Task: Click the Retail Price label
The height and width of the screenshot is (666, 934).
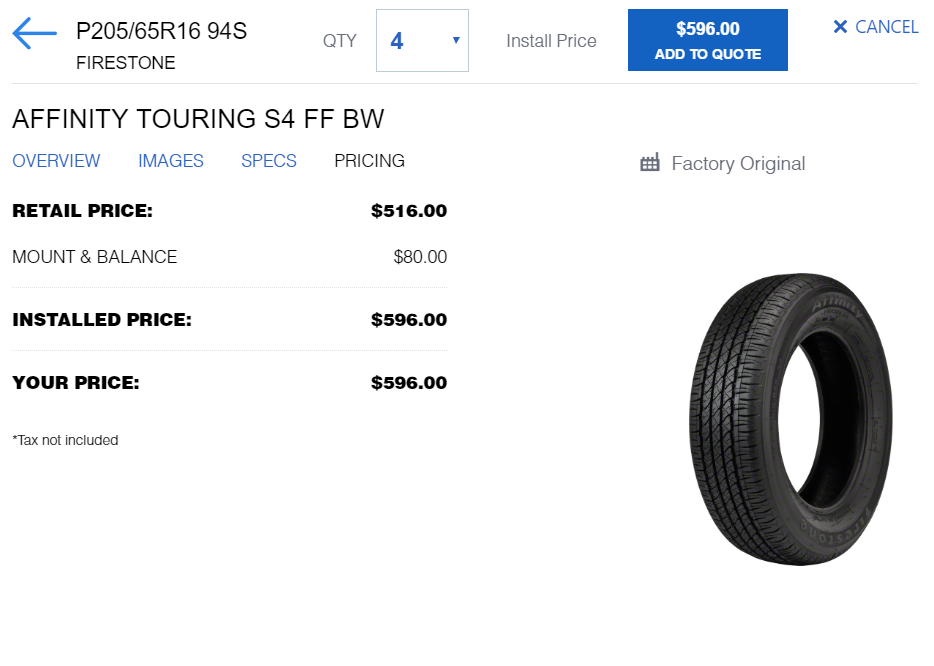Action: pyautogui.click(x=82, y=211)
